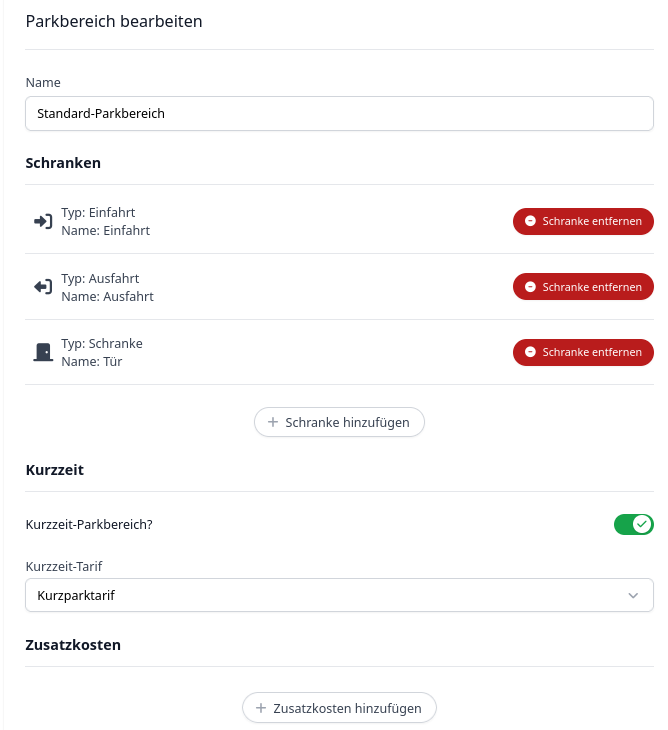This screenshot has width=668, height=730.
Task: Click plus icon of Zusatzkosten hinzufügen
Action: 261,708
